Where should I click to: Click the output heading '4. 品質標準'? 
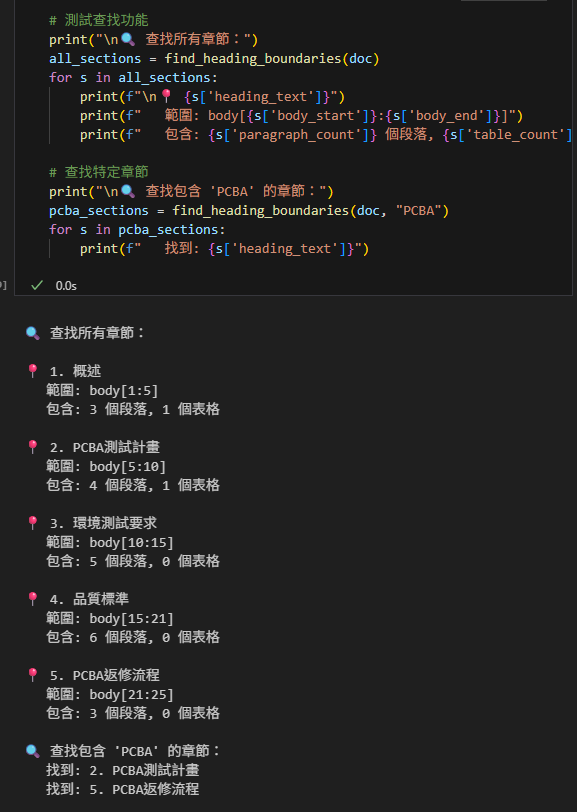89,600
